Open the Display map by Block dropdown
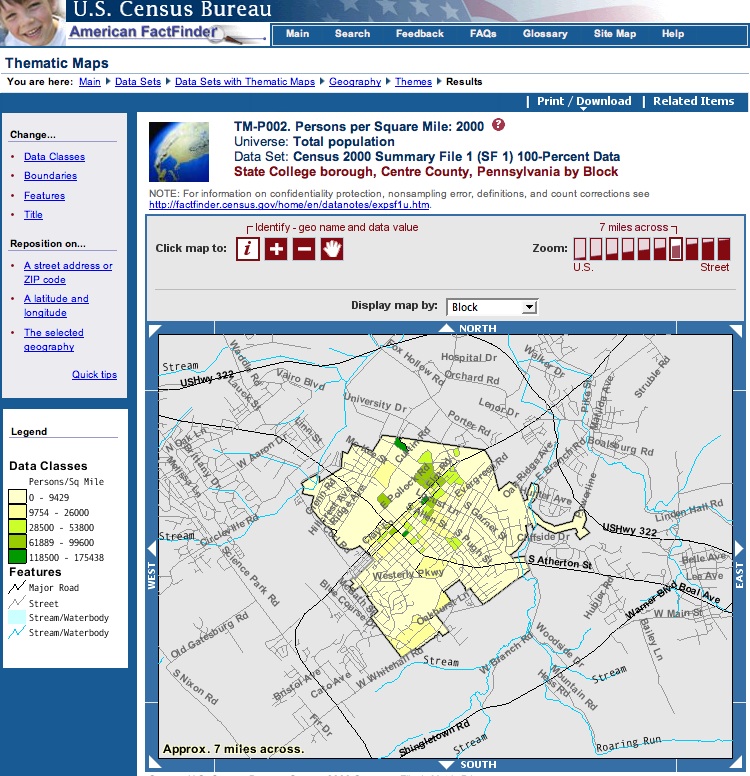Screen dimensions: 750x776 (492, 307)
